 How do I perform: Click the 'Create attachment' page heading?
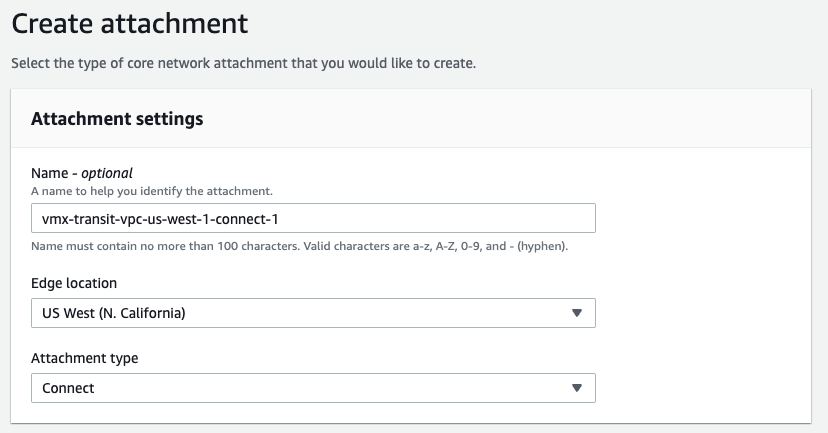130,24
